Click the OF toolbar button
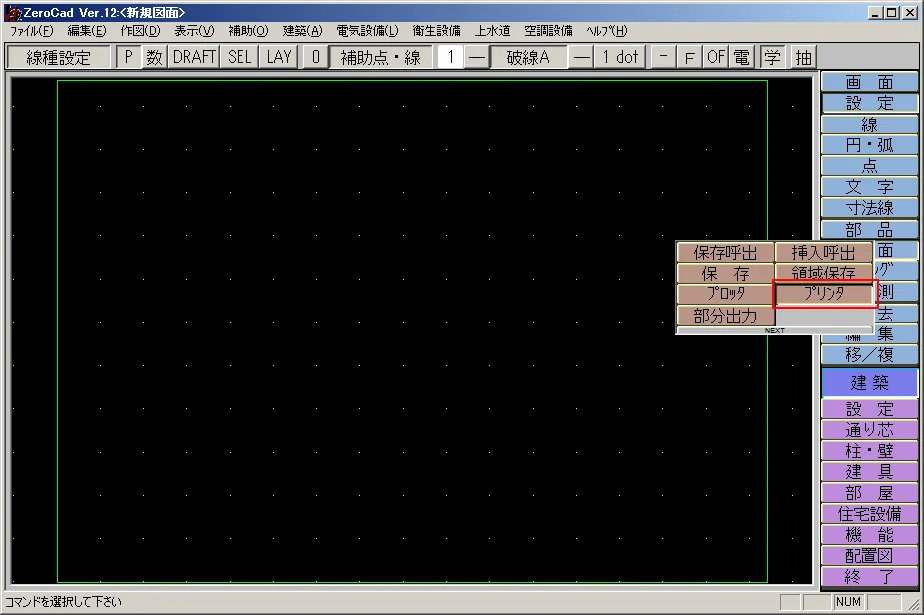Image resolution: width=924 pixels, height=615 pixels. (715, 57)
